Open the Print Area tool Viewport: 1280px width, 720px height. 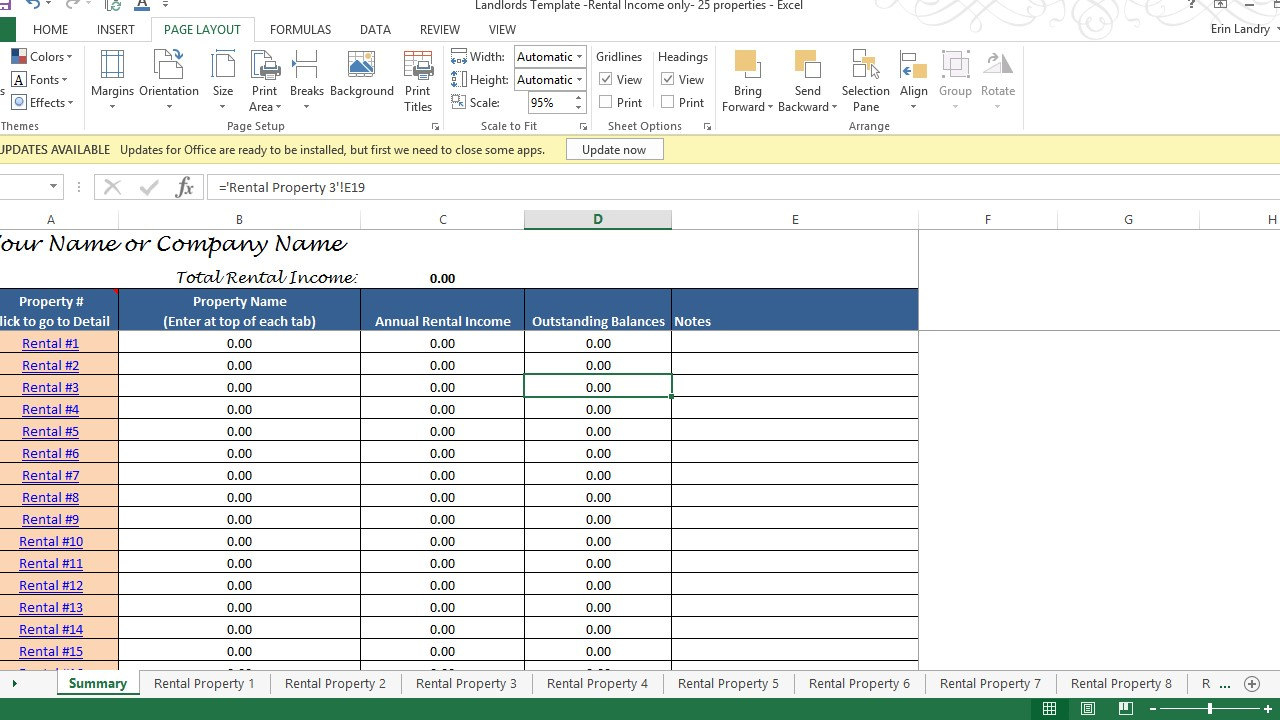click(x=264, y=79)
